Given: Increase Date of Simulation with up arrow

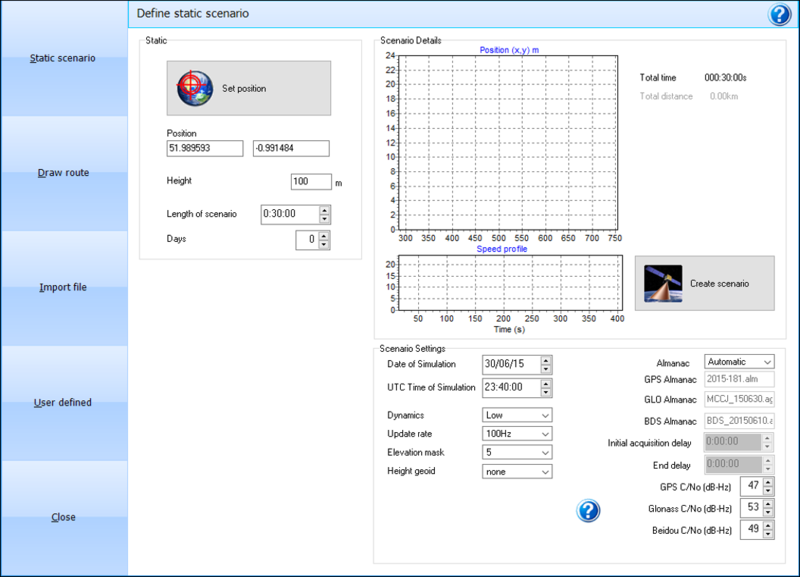Looking at the screenshot, I should point(546,360).
